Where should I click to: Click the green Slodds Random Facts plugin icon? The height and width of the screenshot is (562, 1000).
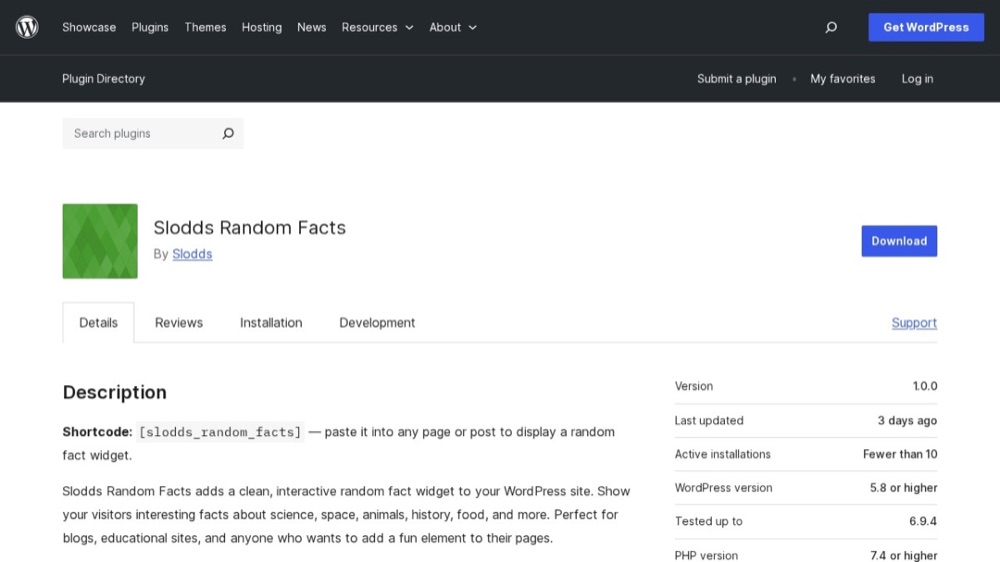(x=100, y=241)
